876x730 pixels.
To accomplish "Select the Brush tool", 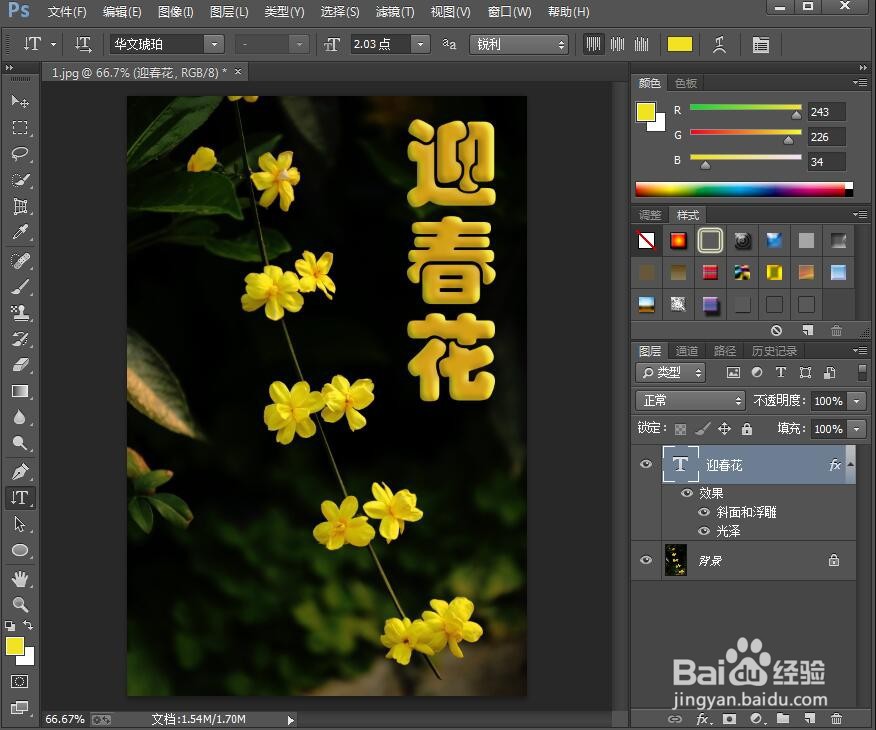I will 20,287.
